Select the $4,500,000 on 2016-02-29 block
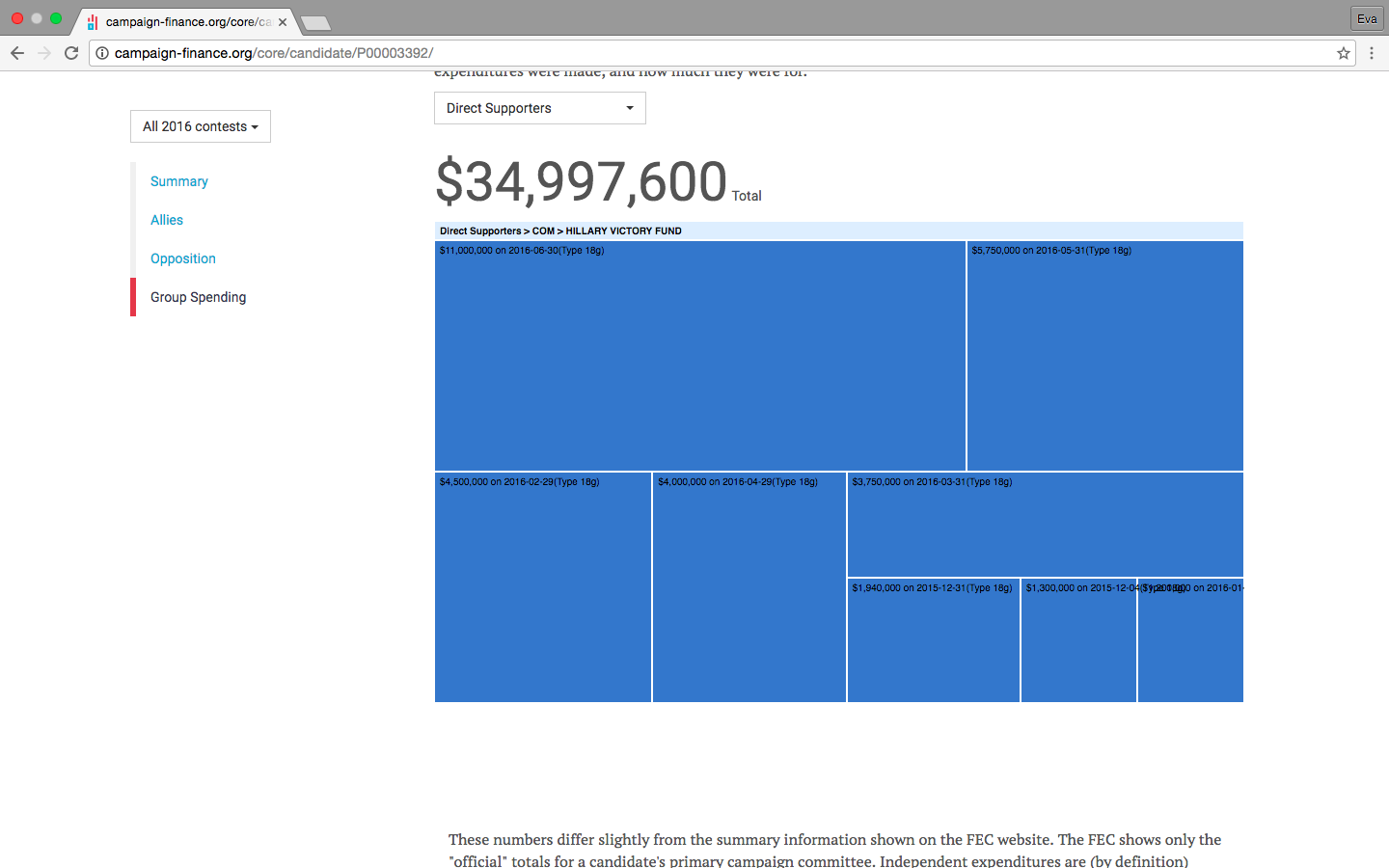This screenshot has height=868, width=1389. 542,588
